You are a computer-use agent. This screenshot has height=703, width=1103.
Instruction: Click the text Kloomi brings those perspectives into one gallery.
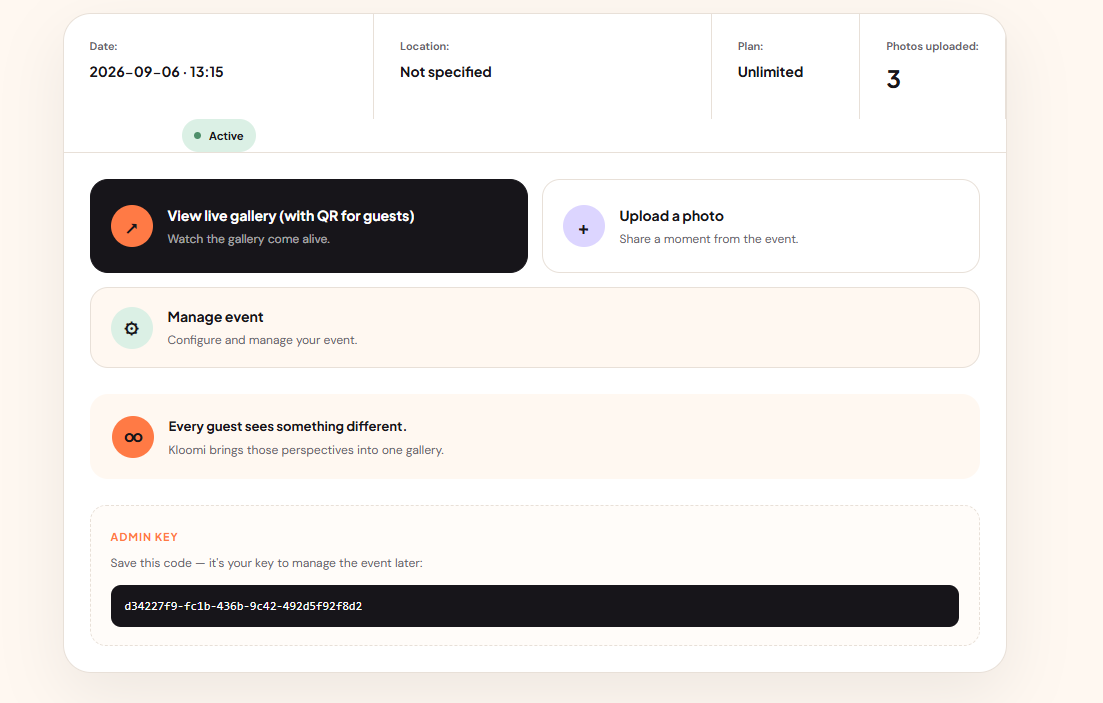(306, 450)
